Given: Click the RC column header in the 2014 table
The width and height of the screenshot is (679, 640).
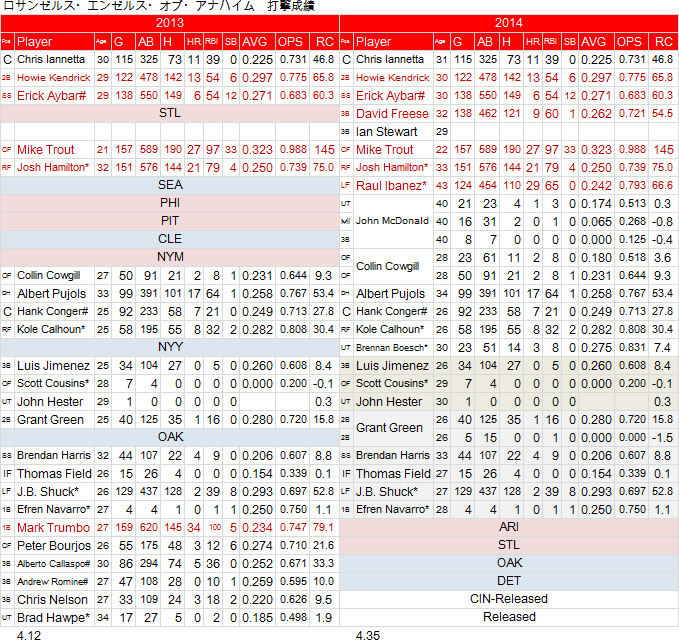Looking at the screenshot, I should coord(663,42).
